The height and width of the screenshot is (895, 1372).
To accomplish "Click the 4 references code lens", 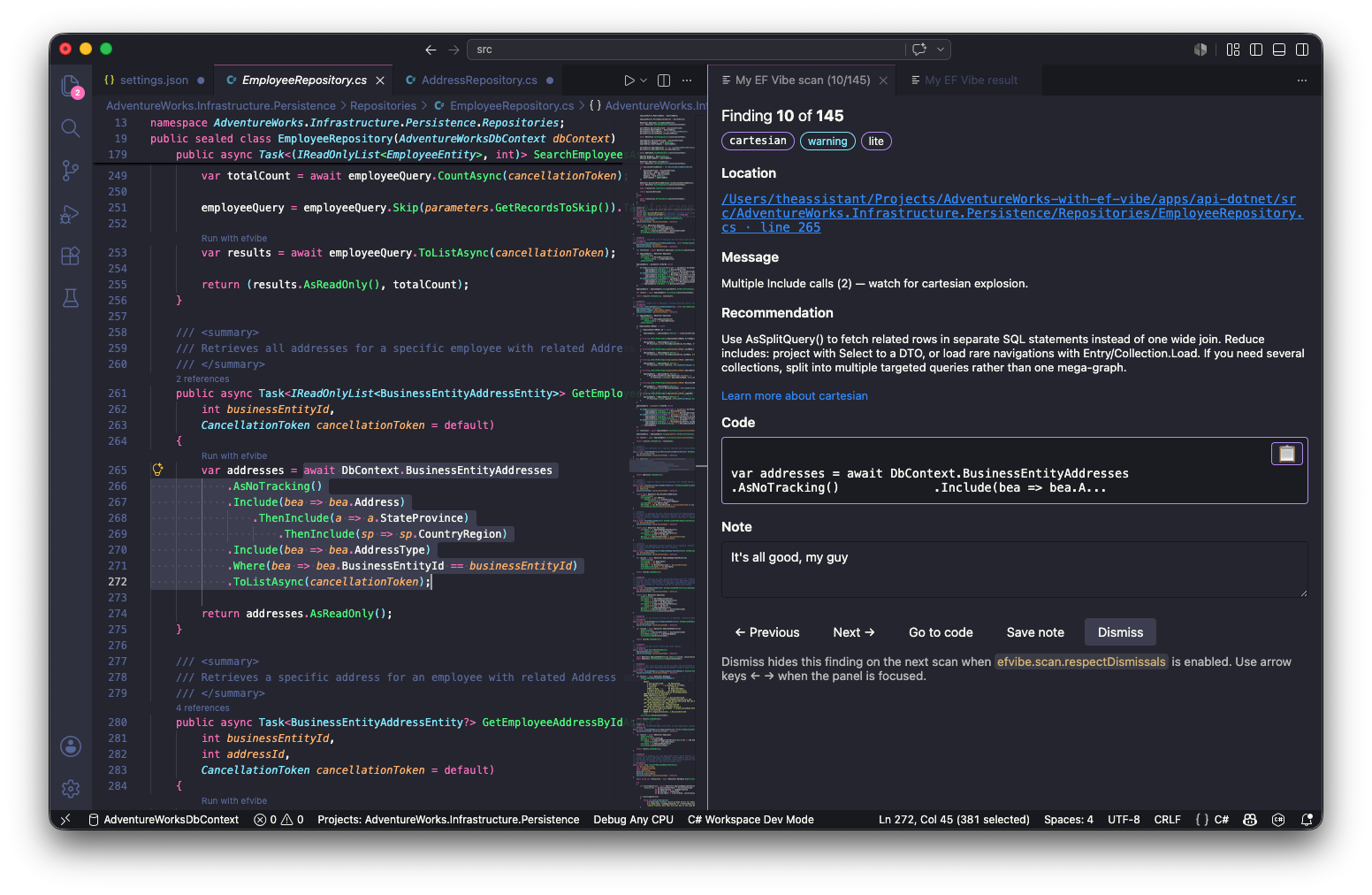I will pyautogui.click(x=202, y=708).
